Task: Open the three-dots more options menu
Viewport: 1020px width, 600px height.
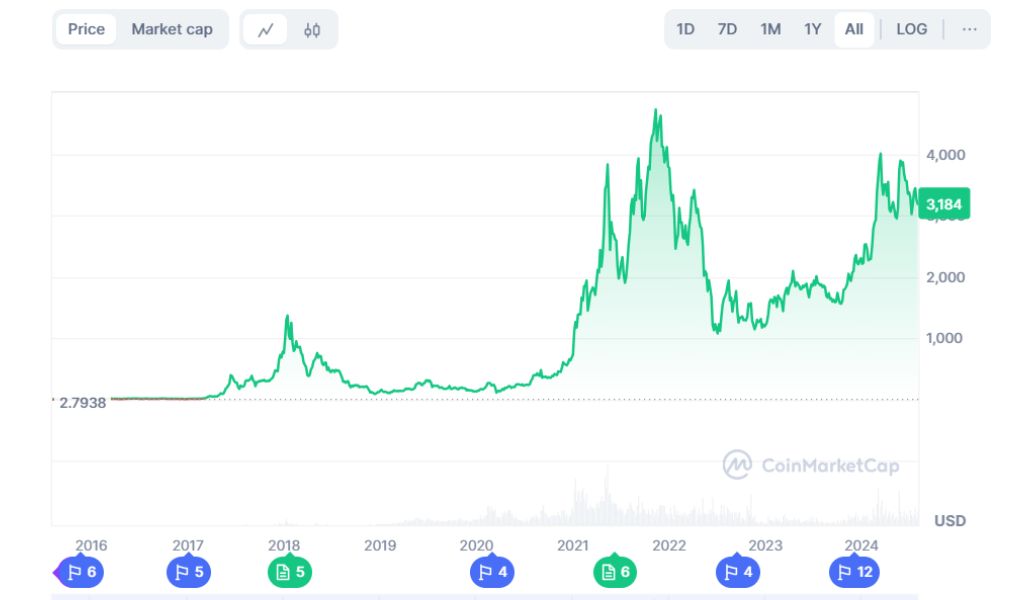Action: click(969, 29)
